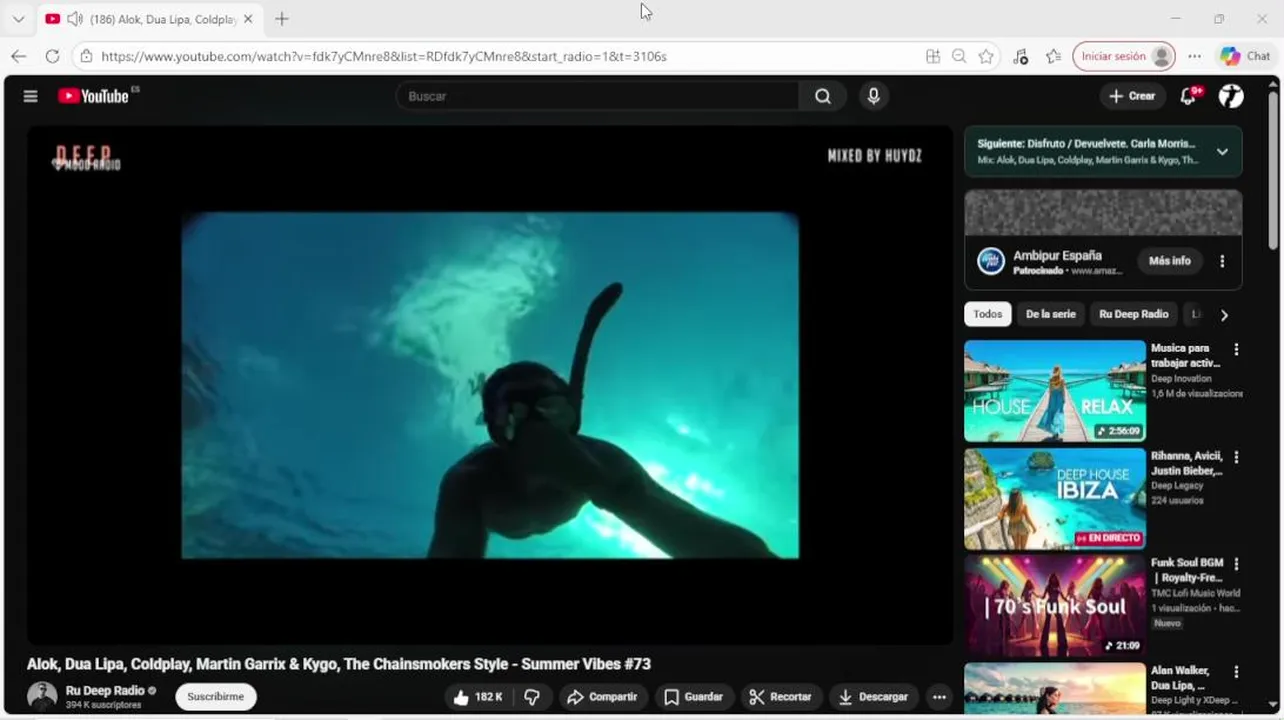
Task: Select the De la serie chip
Action: (1050, 314)
